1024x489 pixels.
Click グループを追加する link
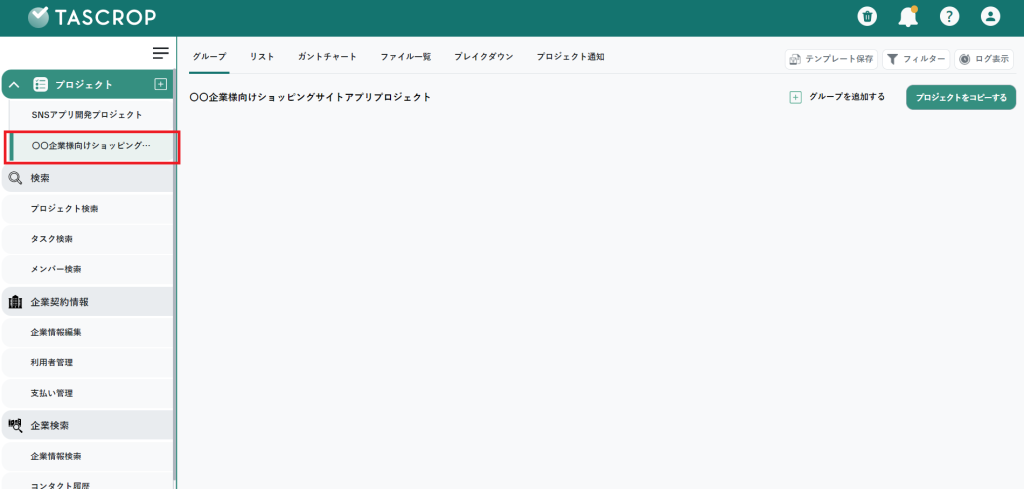[x=847, y=97]
